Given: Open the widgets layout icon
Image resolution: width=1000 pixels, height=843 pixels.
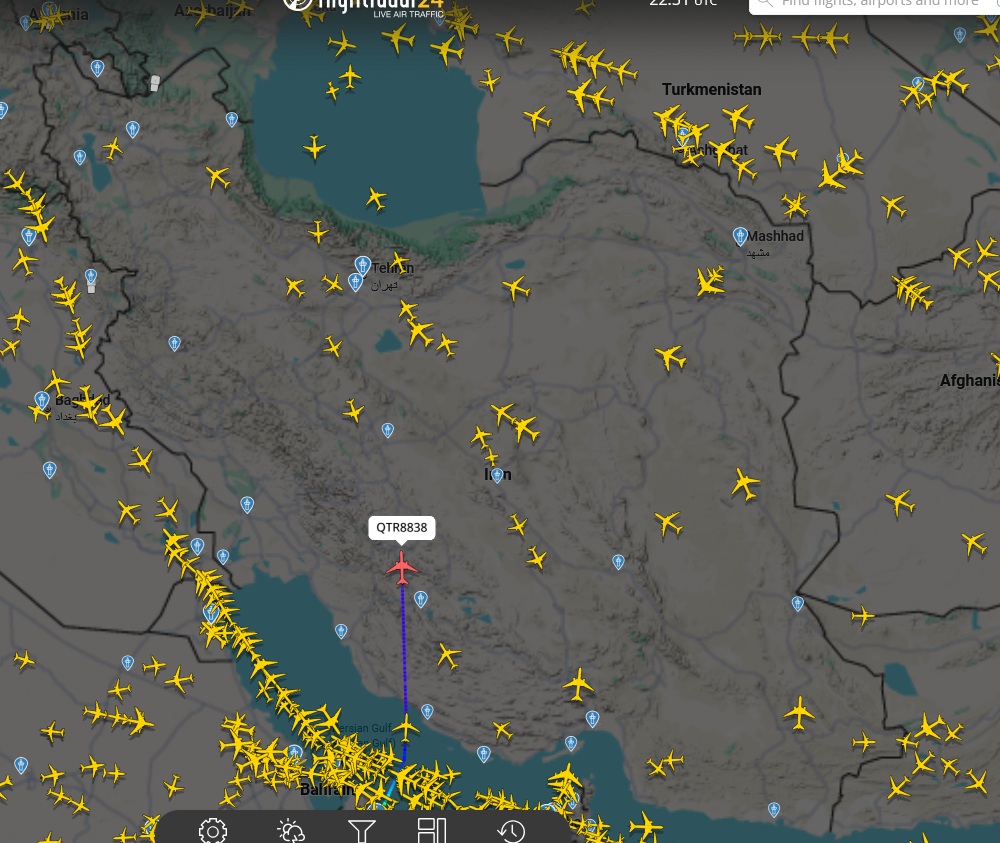Looking at the screenshot, I should 432,831.
